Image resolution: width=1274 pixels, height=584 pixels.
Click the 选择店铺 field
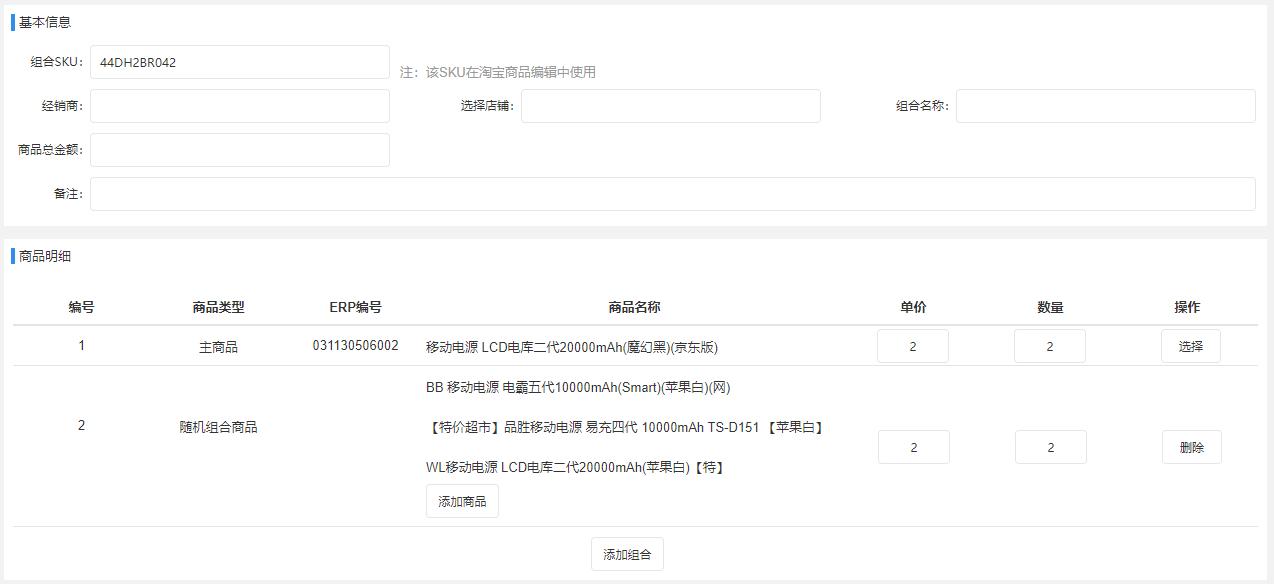pos(670,106)
